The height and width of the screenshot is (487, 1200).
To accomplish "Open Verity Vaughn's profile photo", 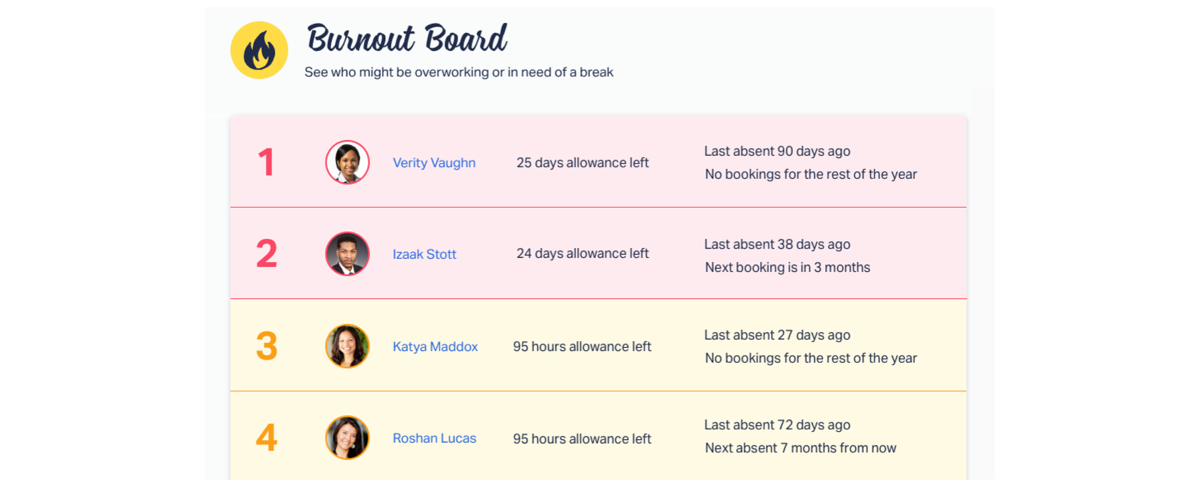I will click(347, 162).
